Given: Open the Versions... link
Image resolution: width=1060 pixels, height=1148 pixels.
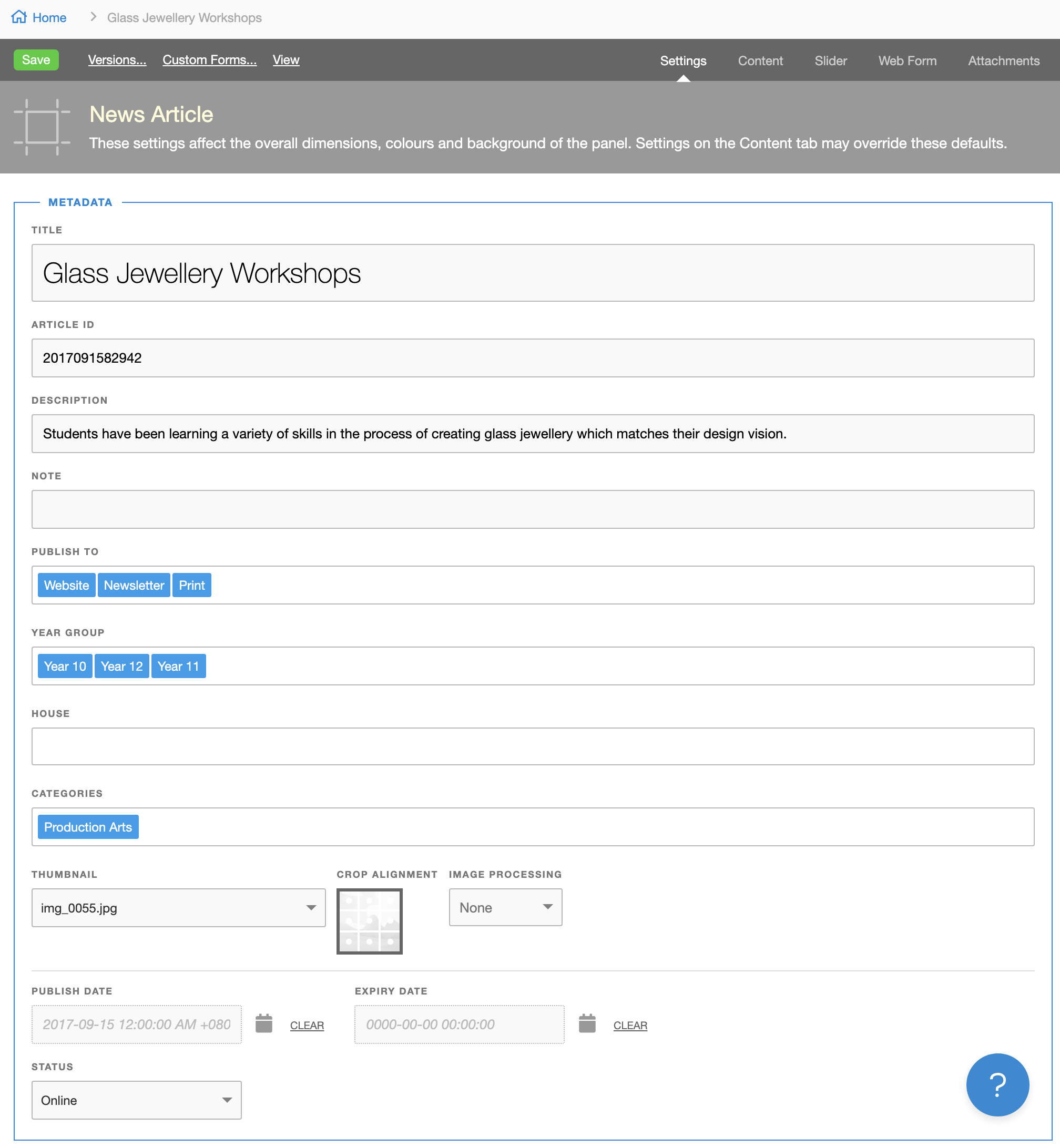Looking at the screenshot, I should click(x=117, y=59).
